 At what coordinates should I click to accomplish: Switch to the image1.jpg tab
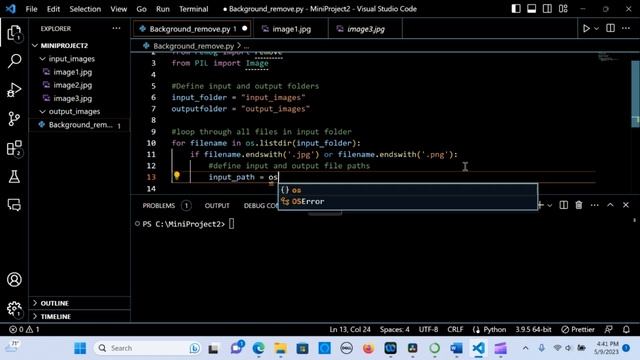(x=291, y=29)
